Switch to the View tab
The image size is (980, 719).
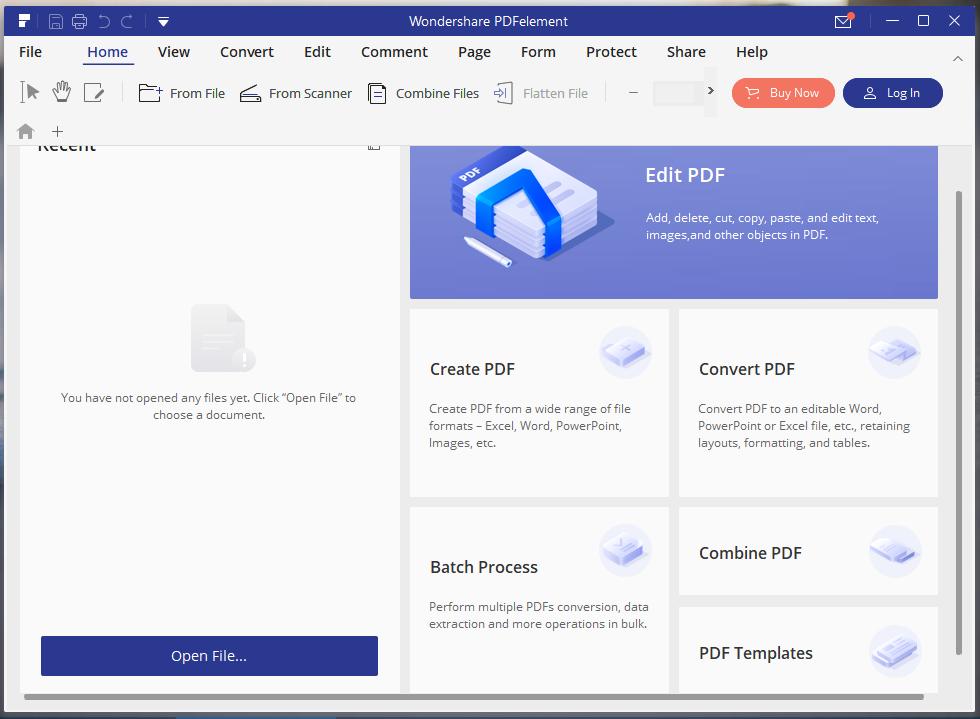tap(174, 52)
